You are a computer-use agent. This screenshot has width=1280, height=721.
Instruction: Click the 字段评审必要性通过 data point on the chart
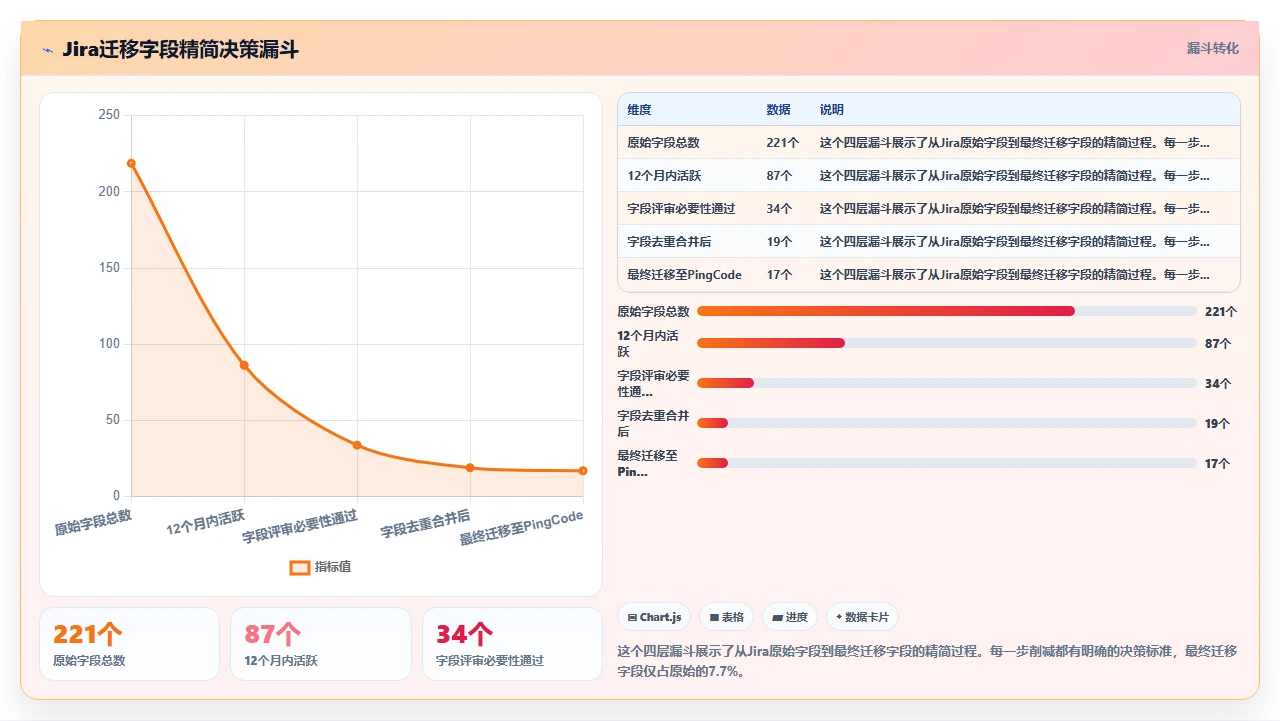[357, 445]
